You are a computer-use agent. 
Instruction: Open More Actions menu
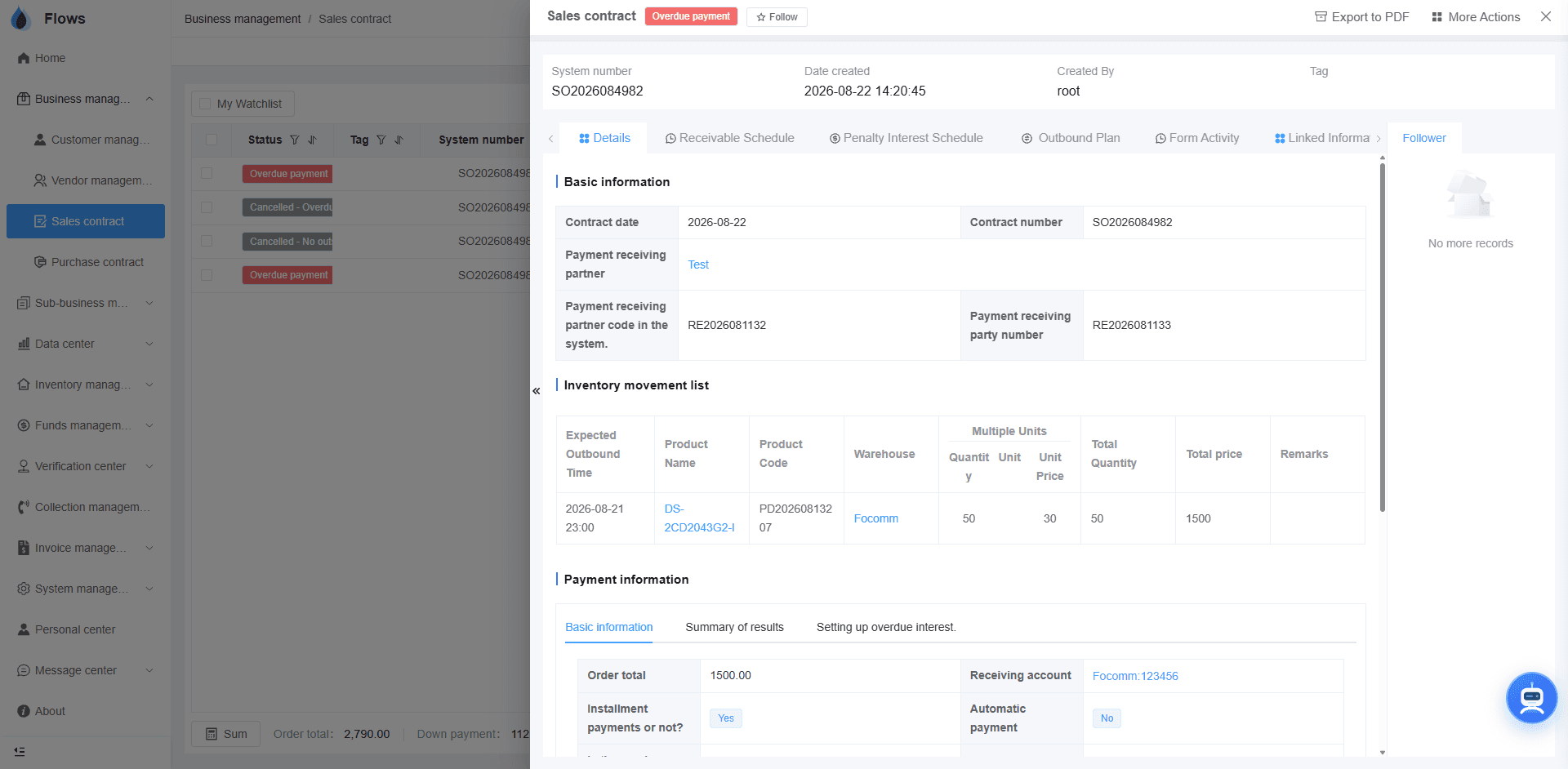click(x=1476, y=17)
